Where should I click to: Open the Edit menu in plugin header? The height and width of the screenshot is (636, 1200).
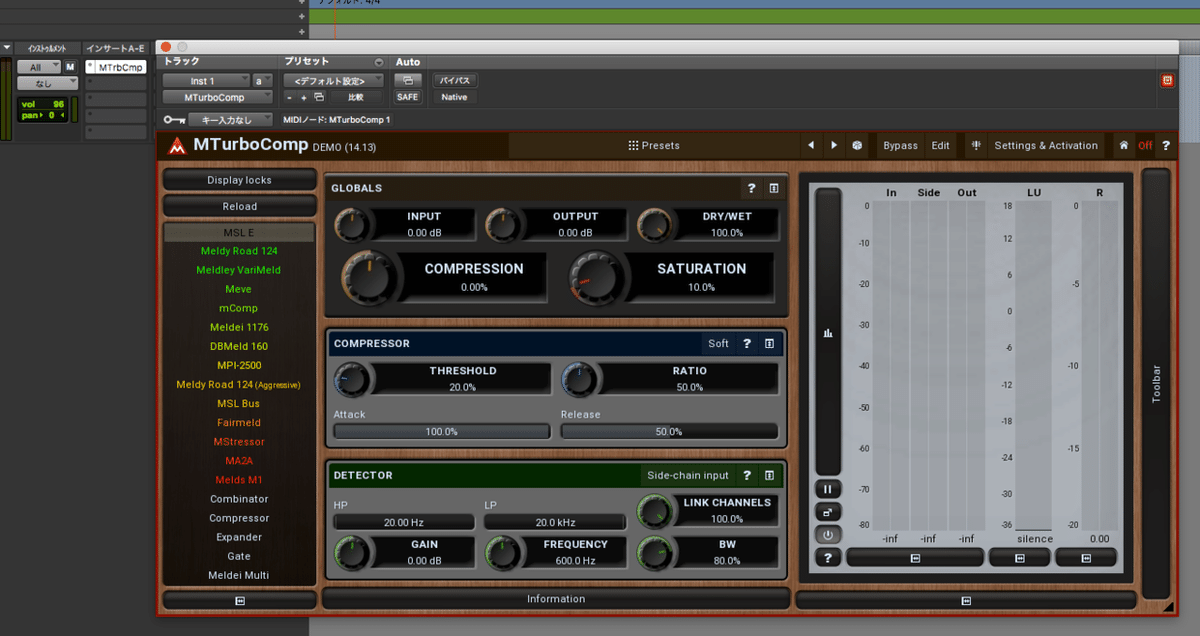(x=941, y=146)
